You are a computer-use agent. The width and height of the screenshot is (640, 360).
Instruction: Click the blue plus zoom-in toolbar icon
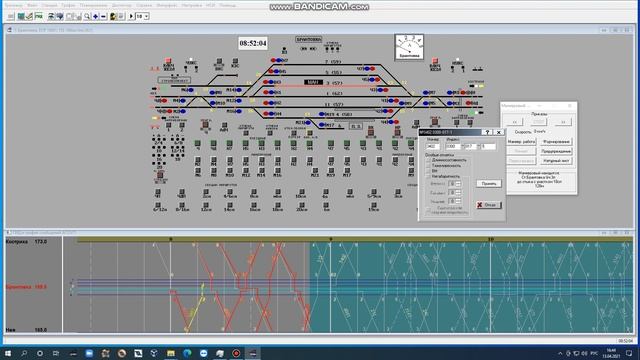click(x=96, y=16)
